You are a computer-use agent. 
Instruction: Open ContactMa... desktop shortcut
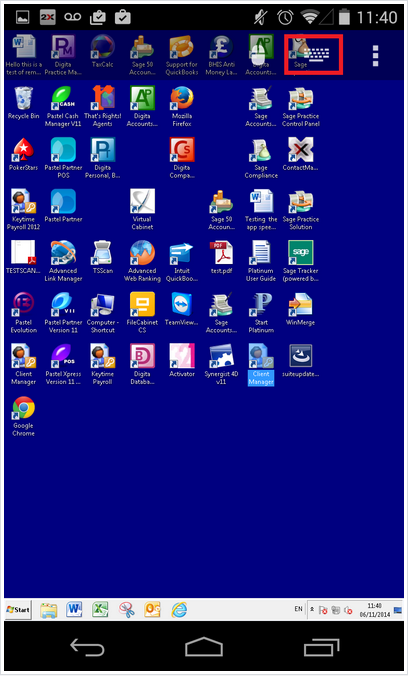[301, 155]
